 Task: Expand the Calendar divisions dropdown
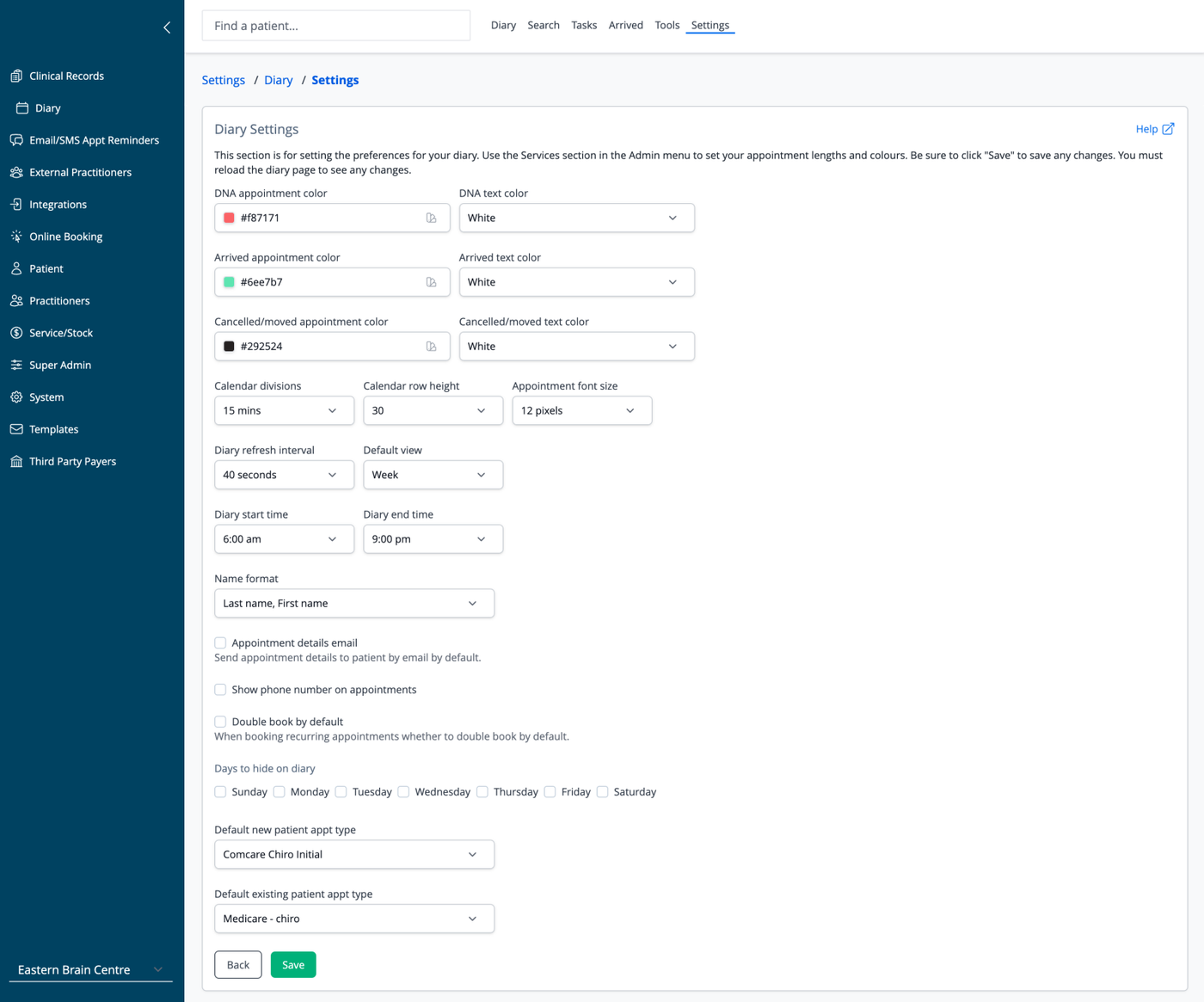(x=284, y=410)
